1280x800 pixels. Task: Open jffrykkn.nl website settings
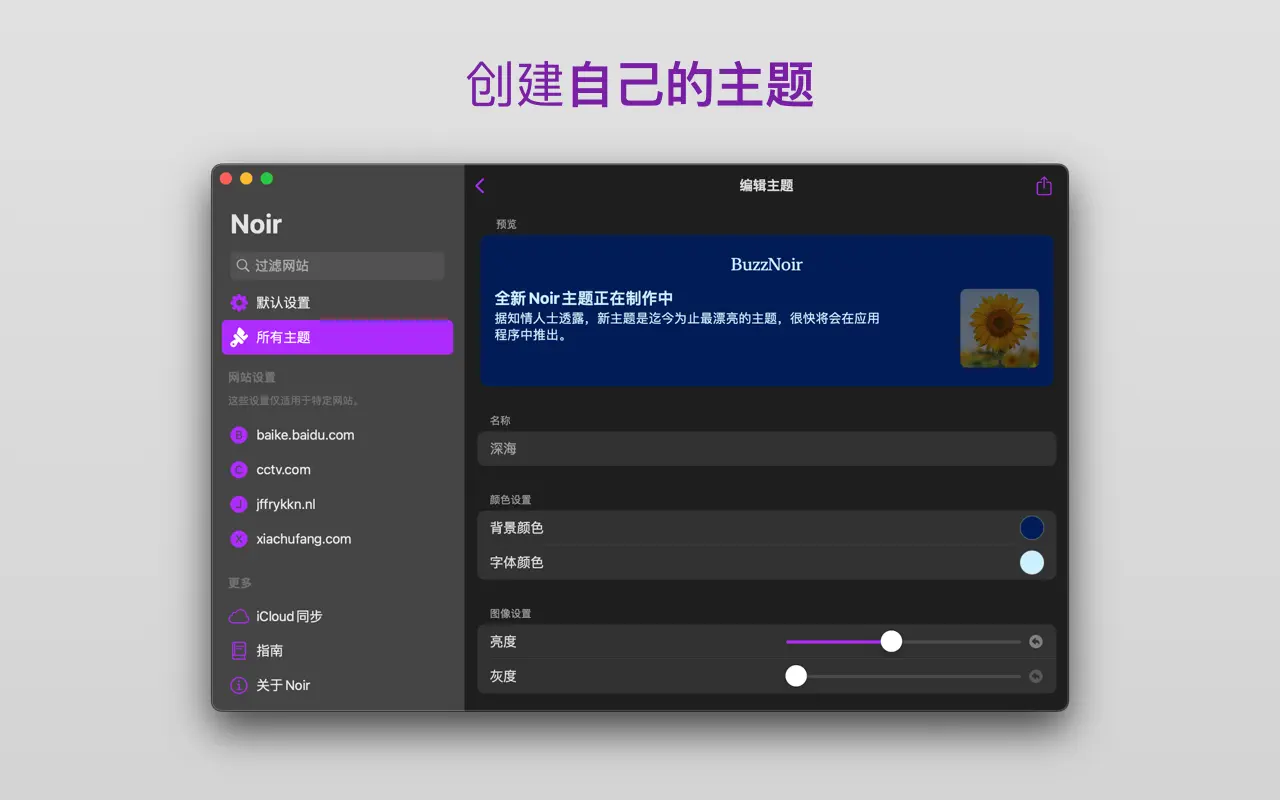pos(337,504)
